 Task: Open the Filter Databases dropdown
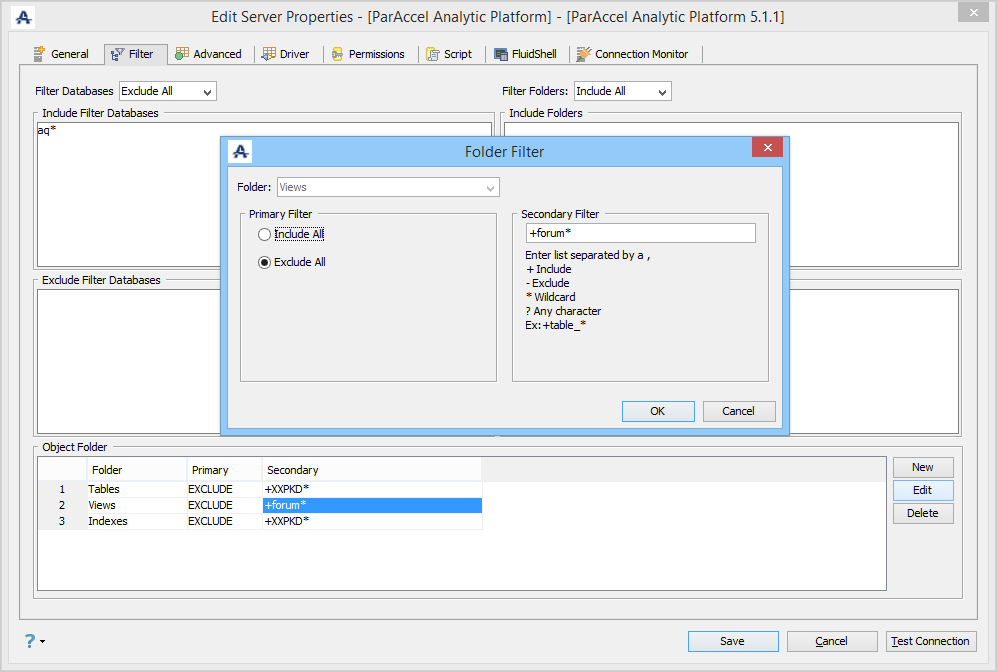pyautogui.click(x=168, y=91)
